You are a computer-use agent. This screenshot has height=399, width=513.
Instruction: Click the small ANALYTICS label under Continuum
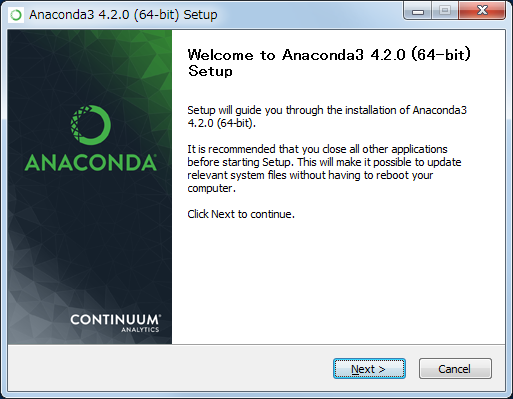[140, 330]
